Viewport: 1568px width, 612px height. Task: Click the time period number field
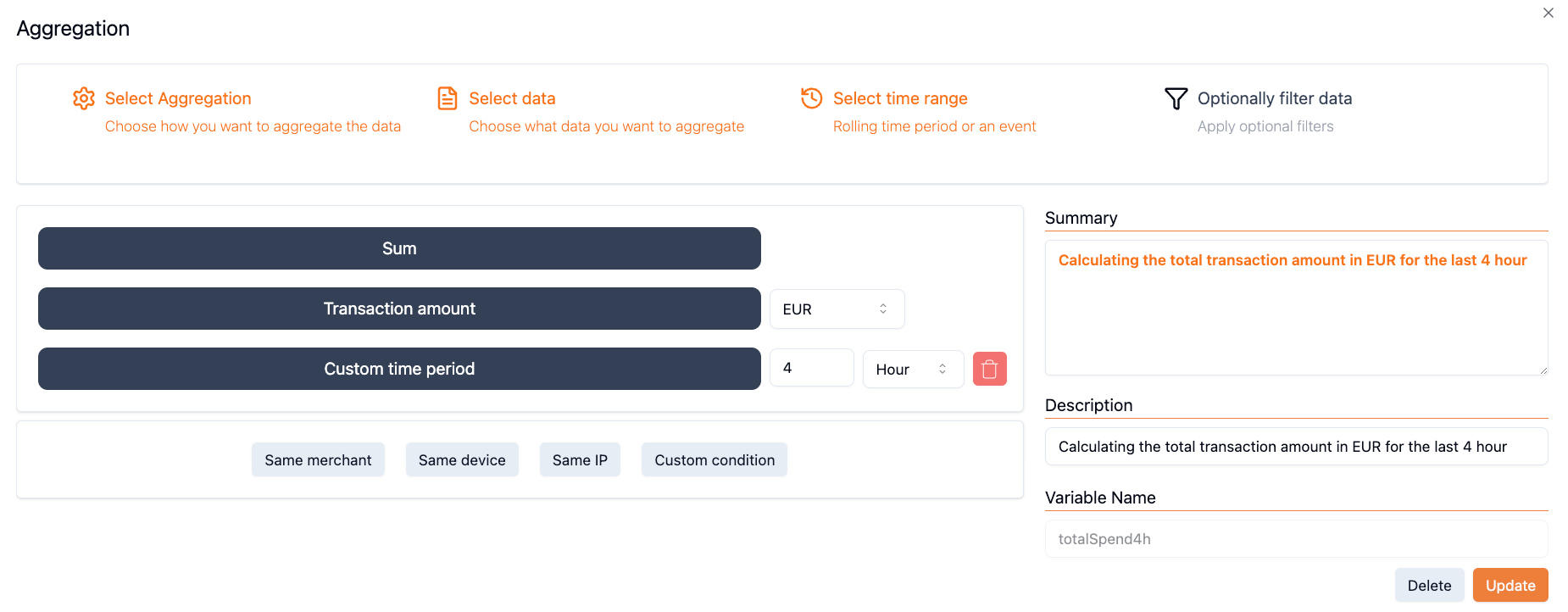[x=811, y=368]
